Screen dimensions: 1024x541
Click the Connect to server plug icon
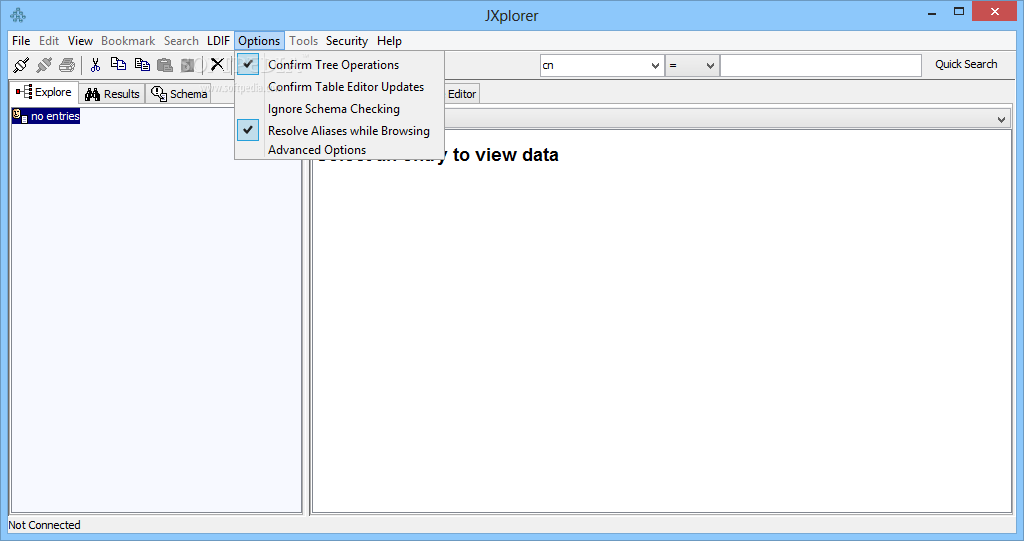pos(21,65)
